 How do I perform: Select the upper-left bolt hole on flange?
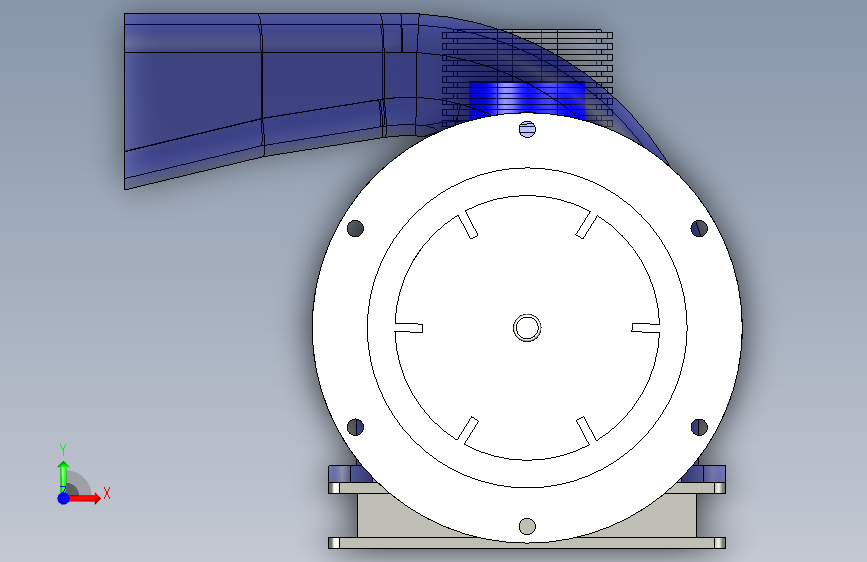click(356, 228)
